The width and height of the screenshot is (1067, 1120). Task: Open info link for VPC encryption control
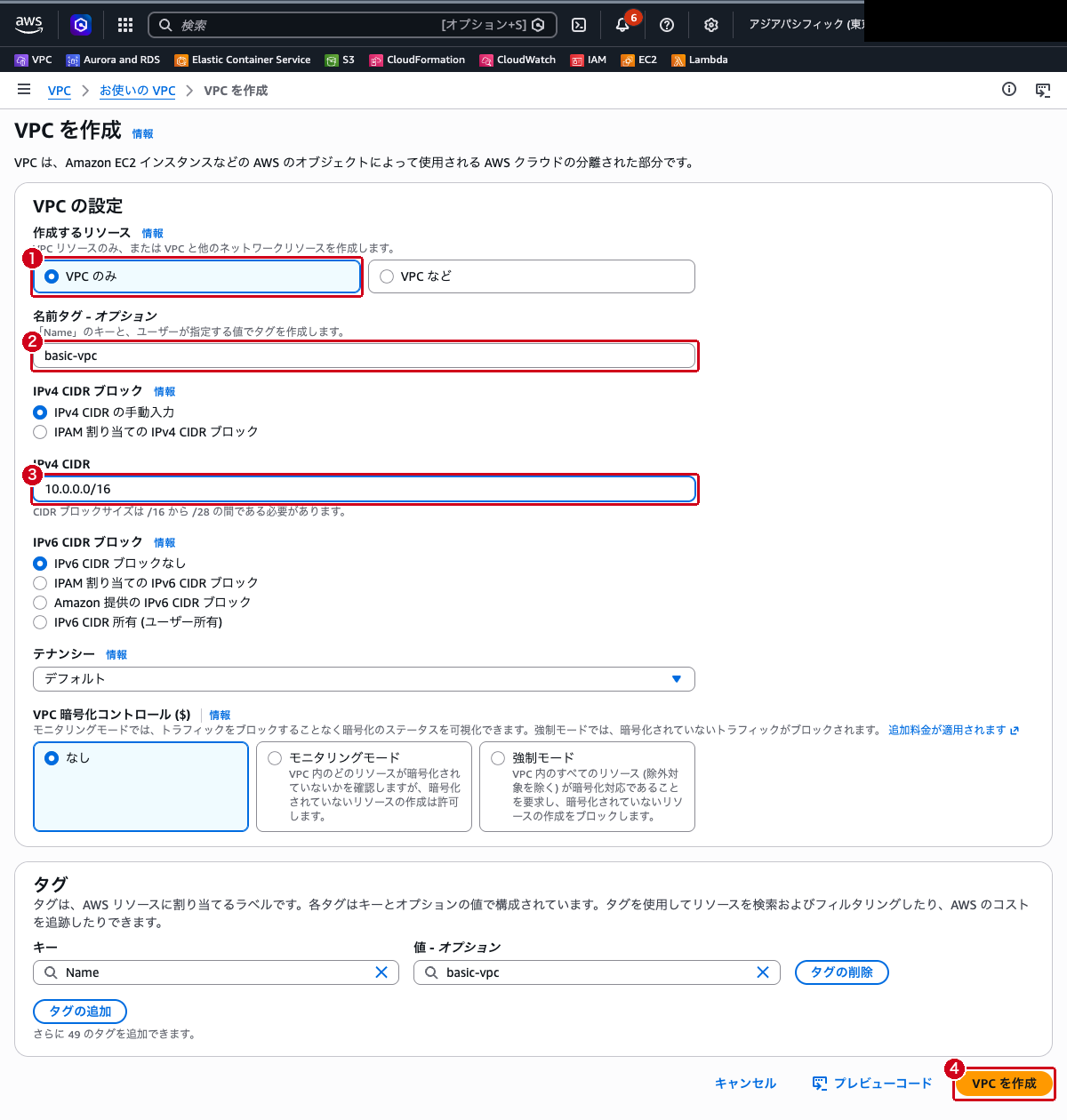pyautogui.click(x=220, y=715)
